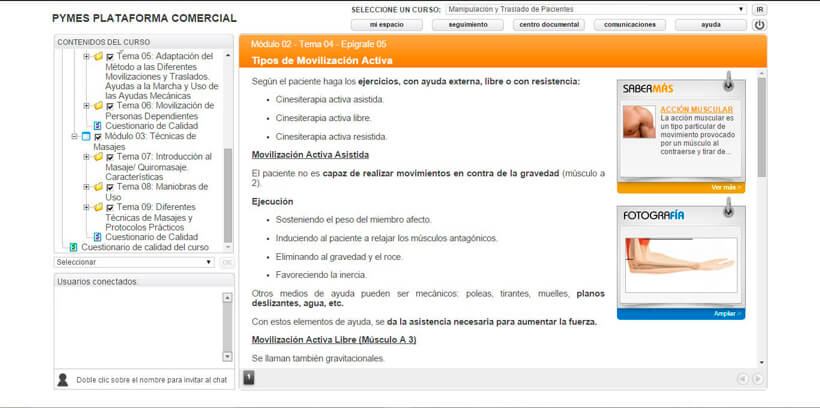Click content area scrollbar thumb
This screenshot has width=820, height=408.
coord(761,127)
